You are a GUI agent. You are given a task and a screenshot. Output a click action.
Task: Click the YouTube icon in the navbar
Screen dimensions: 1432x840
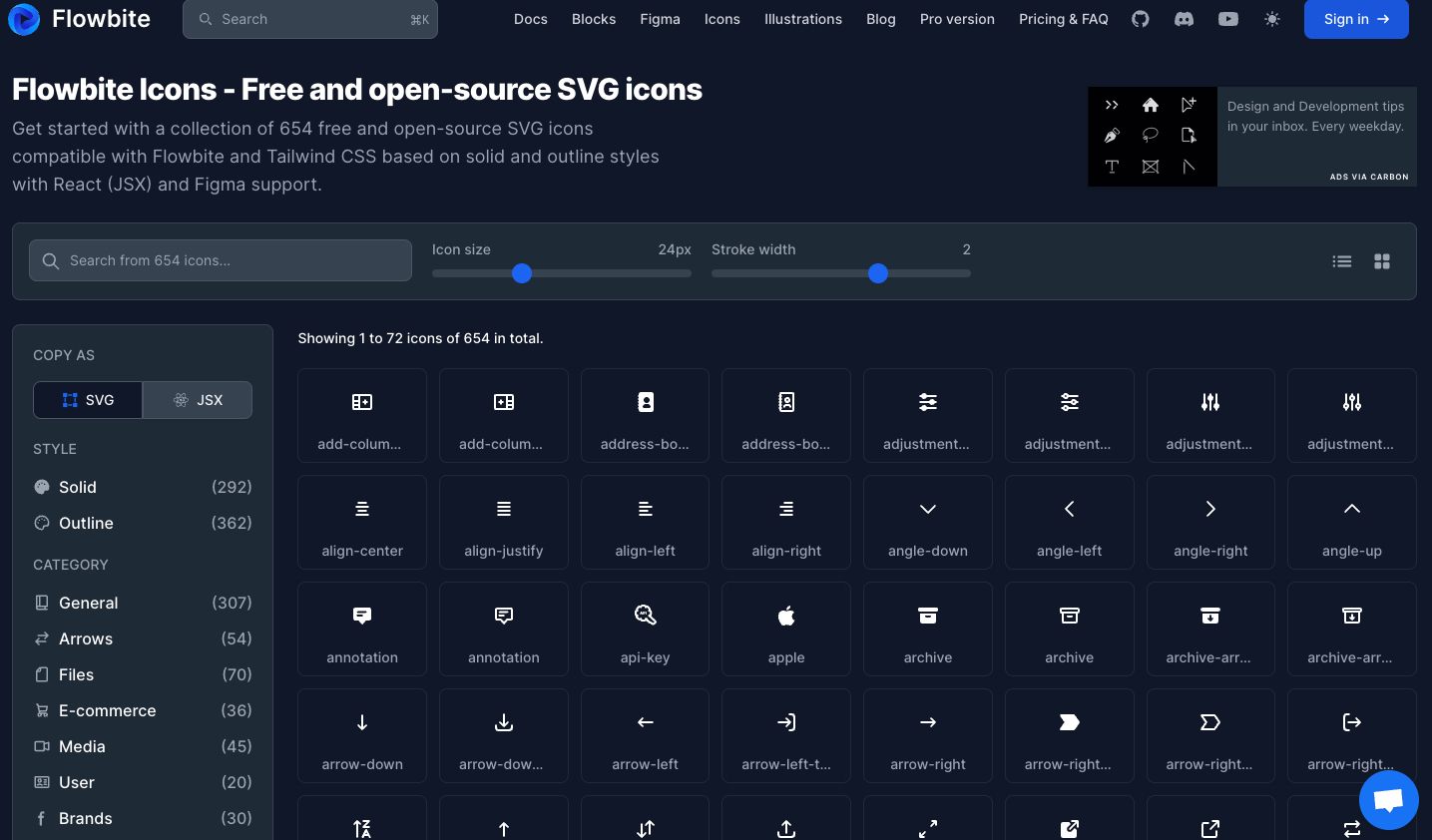(1228, 19)
